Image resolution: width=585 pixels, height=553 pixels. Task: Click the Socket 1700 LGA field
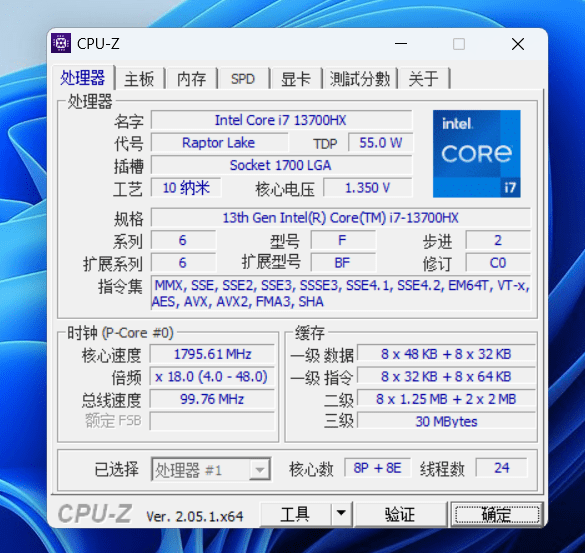281,165
